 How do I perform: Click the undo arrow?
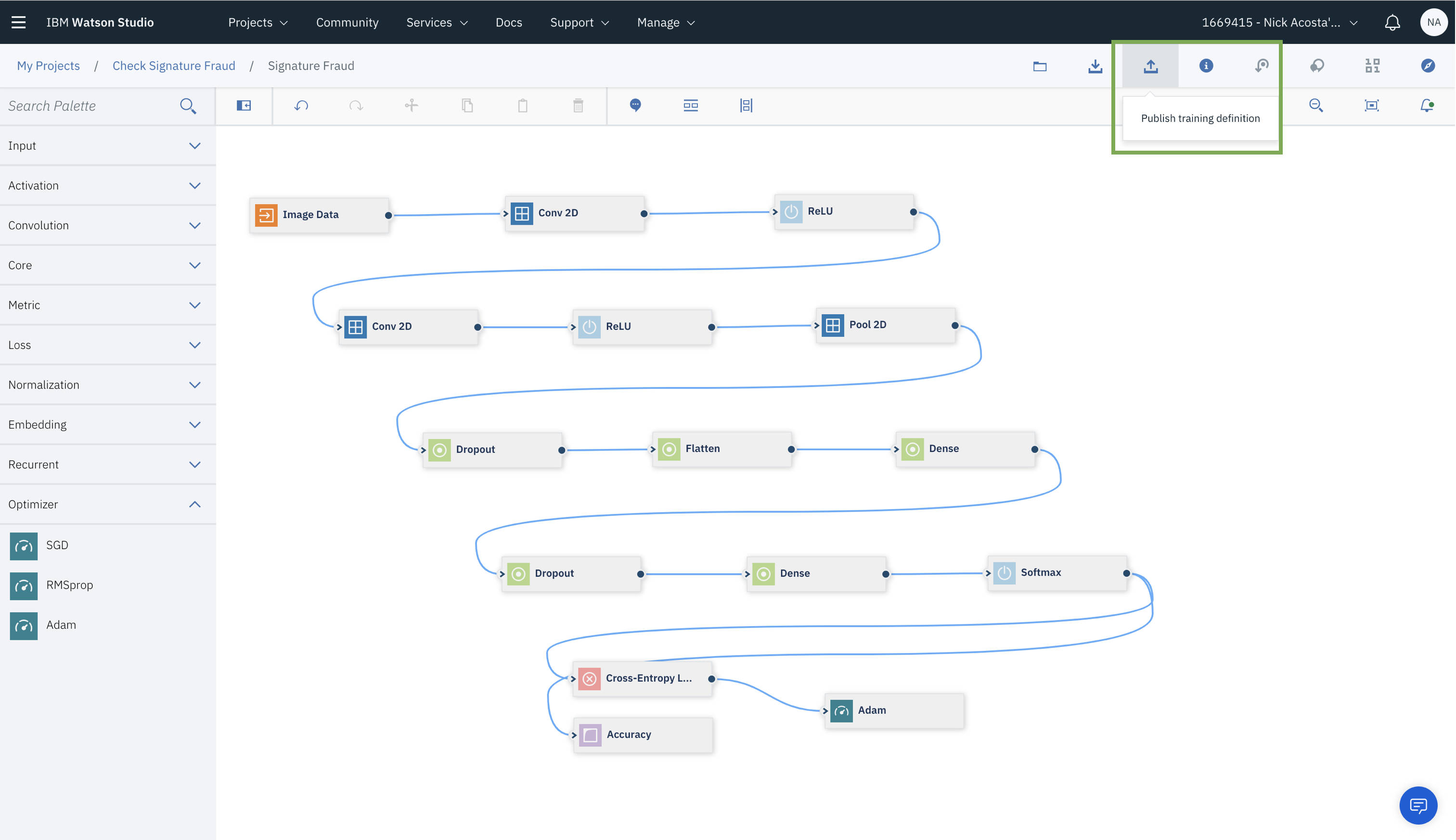(301, 105)
